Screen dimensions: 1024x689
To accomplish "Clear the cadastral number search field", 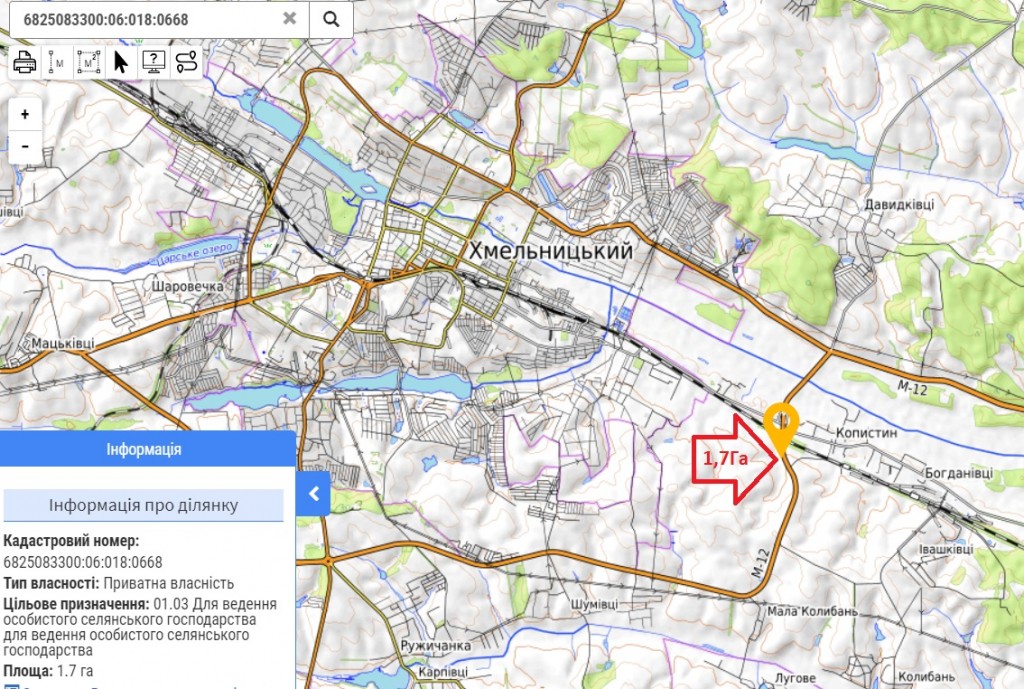I will tap(289, 18).
